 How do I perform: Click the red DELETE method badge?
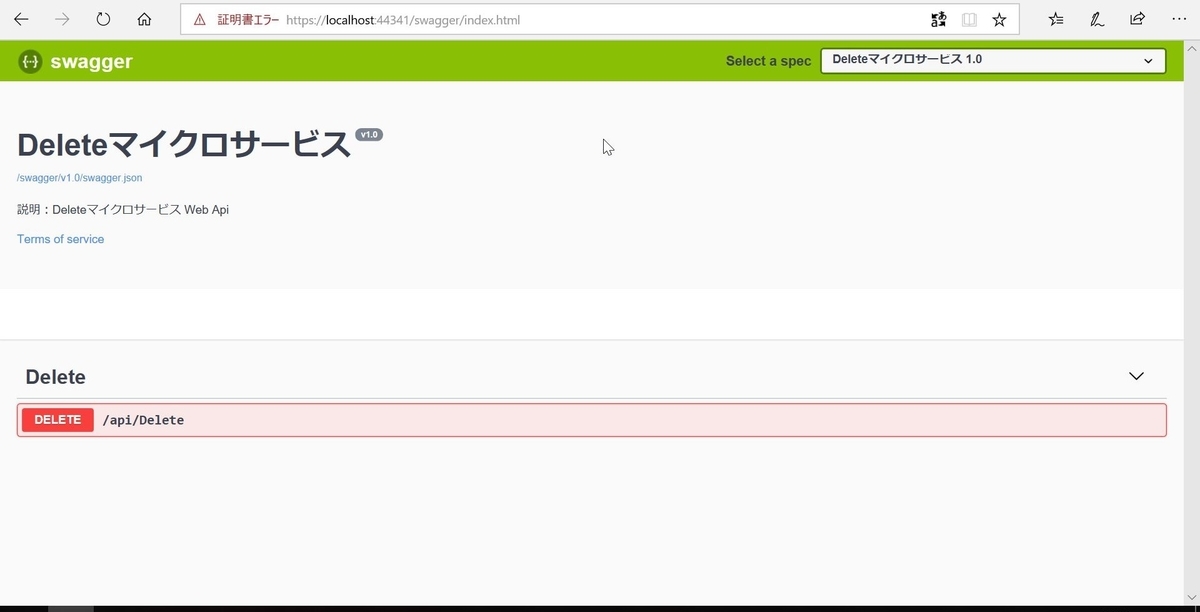57,419
